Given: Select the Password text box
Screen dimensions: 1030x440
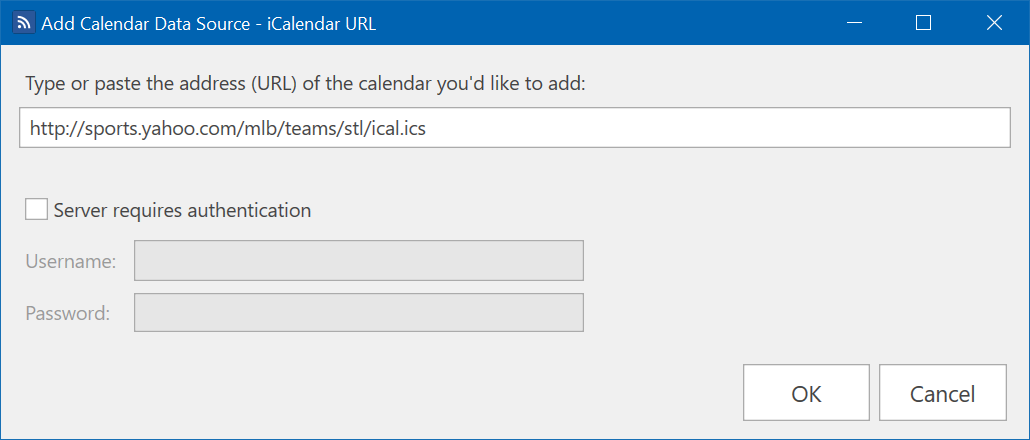Looking at the screenshot, I should [x=359, y=313].
